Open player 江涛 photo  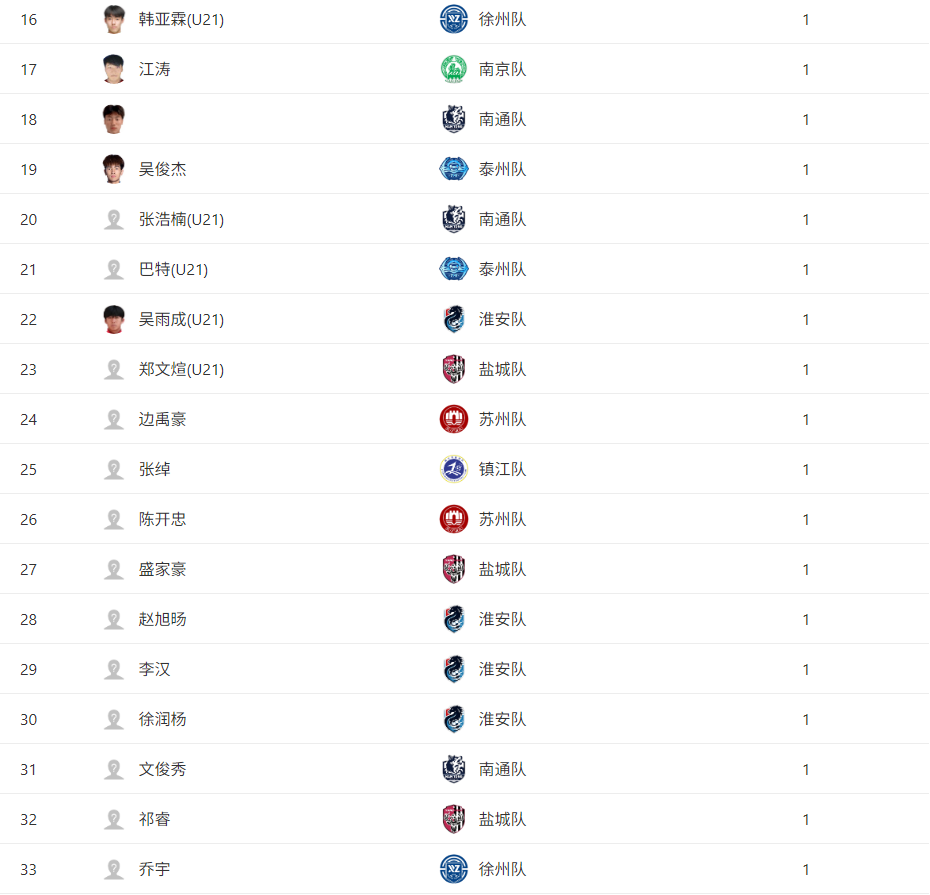click(x=113, y=69)
